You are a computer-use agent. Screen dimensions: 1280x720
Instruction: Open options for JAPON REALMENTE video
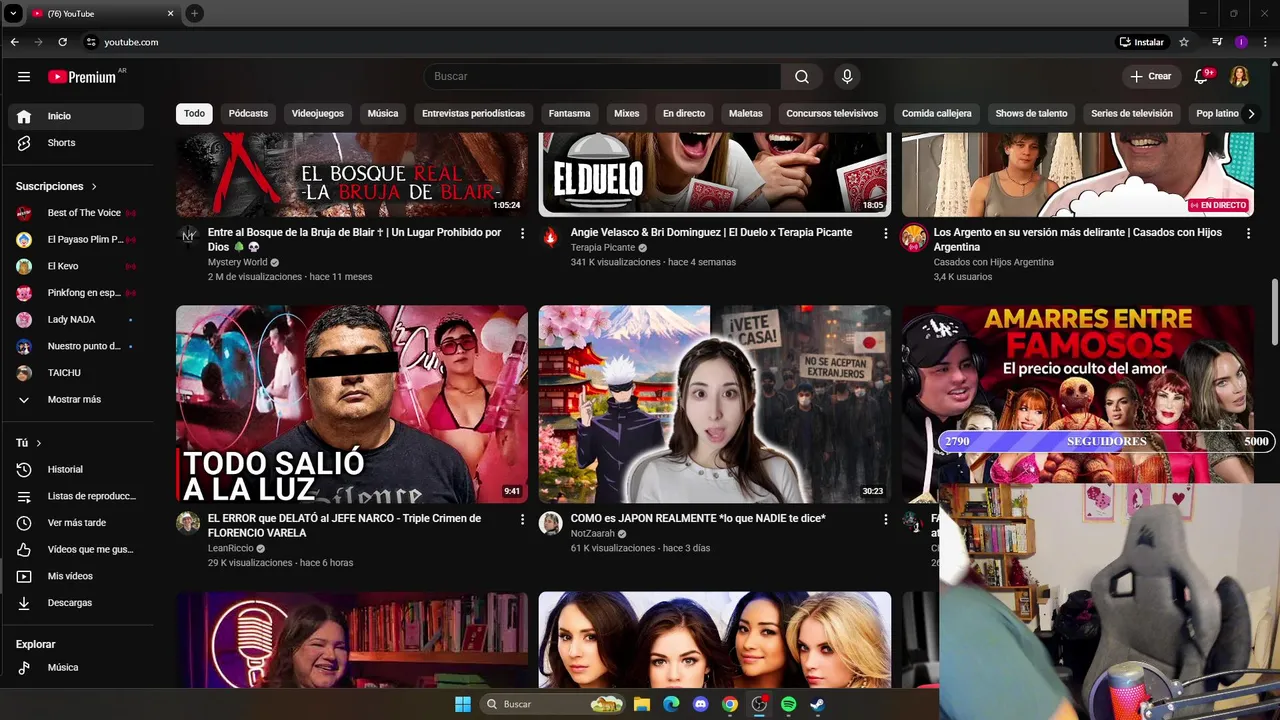[885, 519]
